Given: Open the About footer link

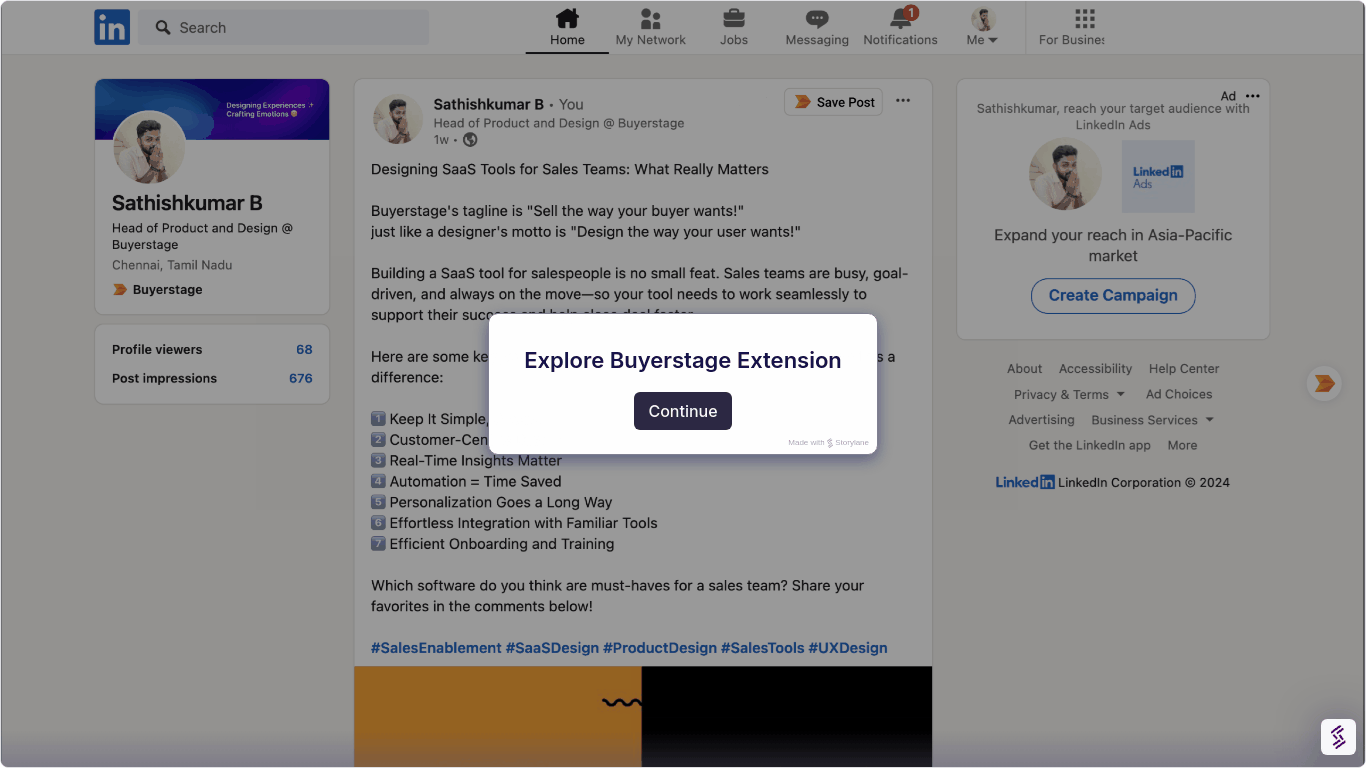Looking at the screenshot, I should pyautogui.click(x=1024, y=369).
